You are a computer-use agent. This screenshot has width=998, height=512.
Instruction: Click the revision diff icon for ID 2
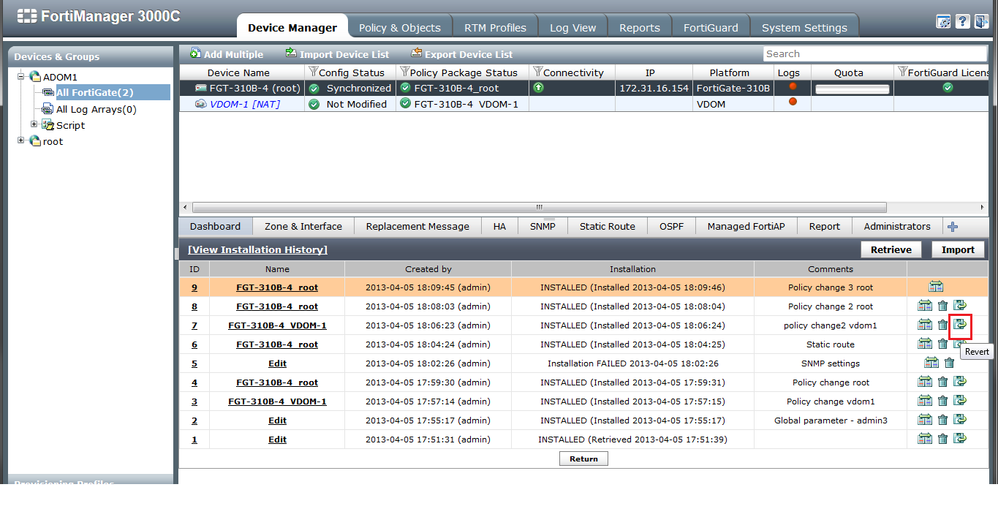point(925,420)
